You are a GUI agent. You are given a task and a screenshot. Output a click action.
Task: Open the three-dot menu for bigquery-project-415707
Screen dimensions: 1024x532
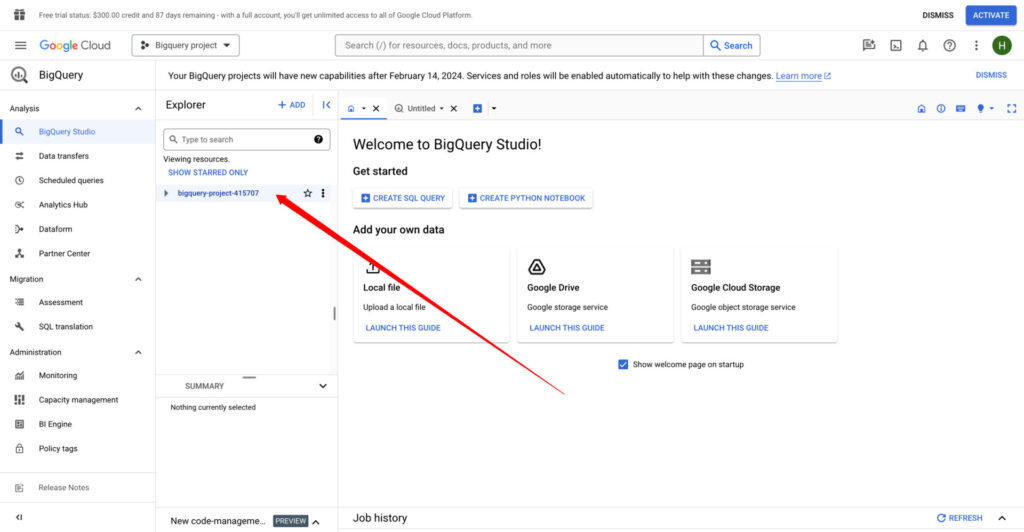(x=323, y=193)
